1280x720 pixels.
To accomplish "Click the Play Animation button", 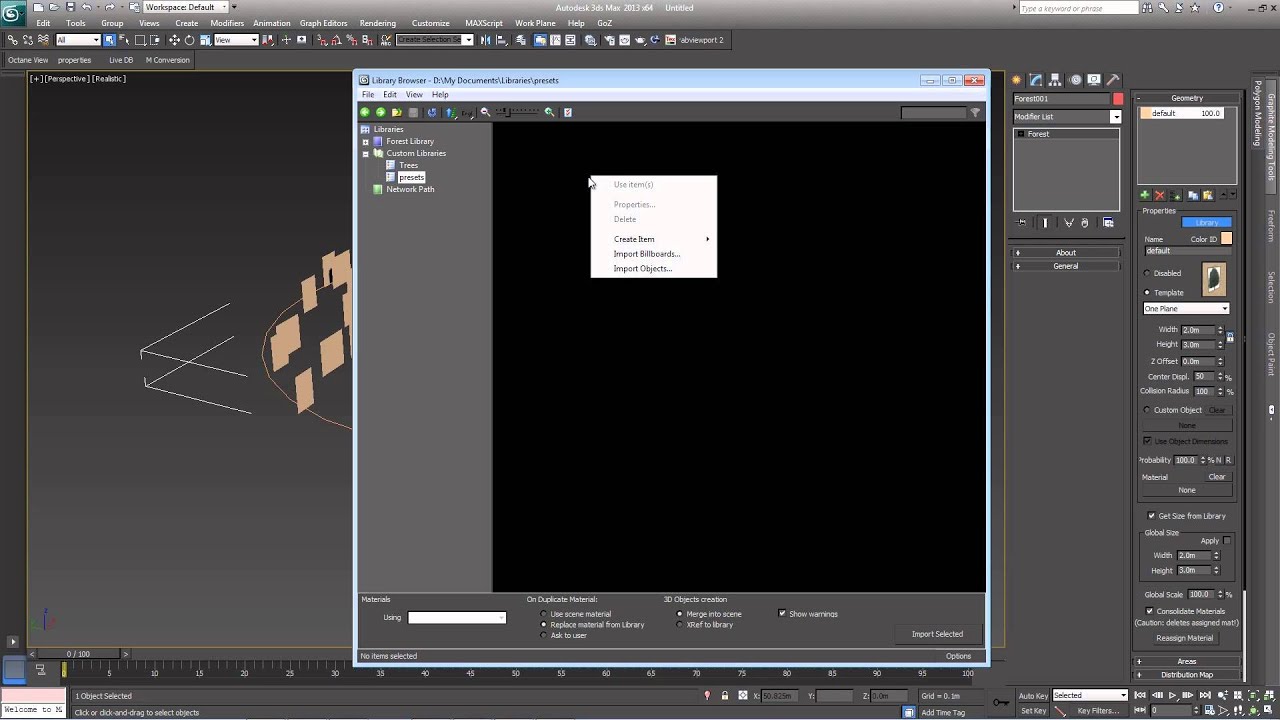I will coord(1172,696).
